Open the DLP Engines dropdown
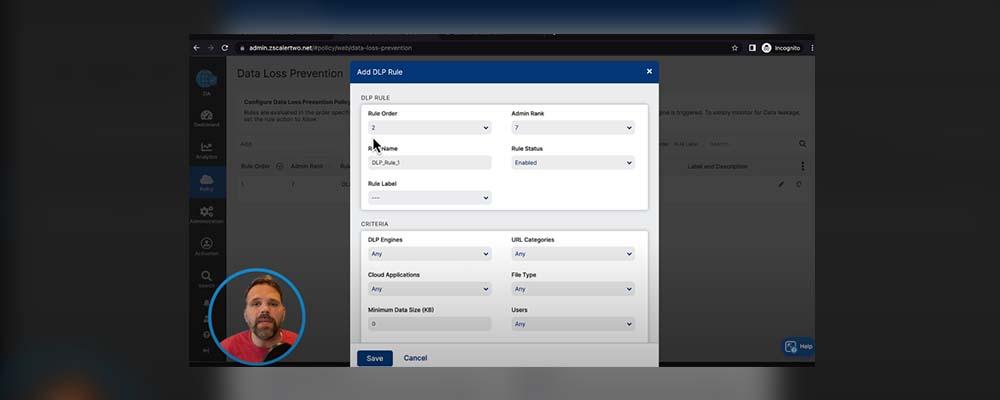The height and width of the screenshot is (400, 1000). 429,254
